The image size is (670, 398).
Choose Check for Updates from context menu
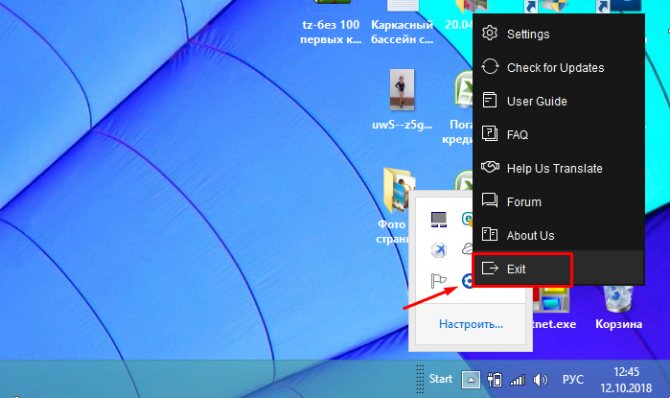coord(558,67)
